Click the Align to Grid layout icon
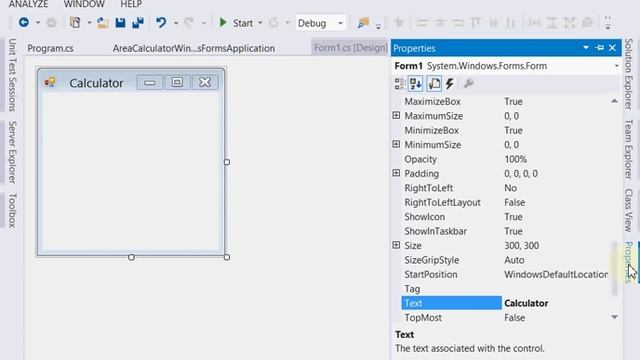The image size is (640, 360). 398,23
